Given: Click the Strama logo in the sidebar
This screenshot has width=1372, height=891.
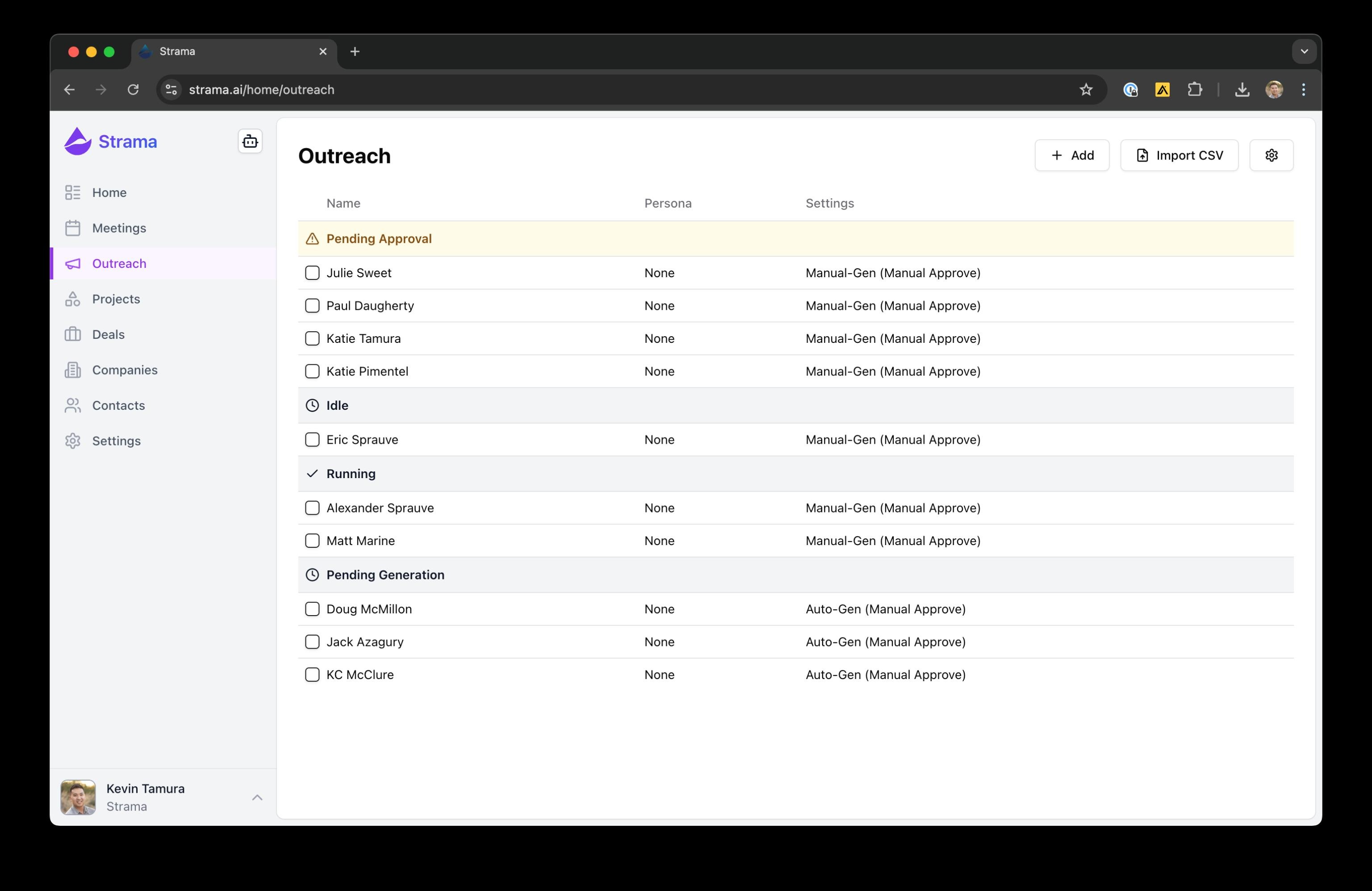Looking at the screenshot, I should 110,141.
